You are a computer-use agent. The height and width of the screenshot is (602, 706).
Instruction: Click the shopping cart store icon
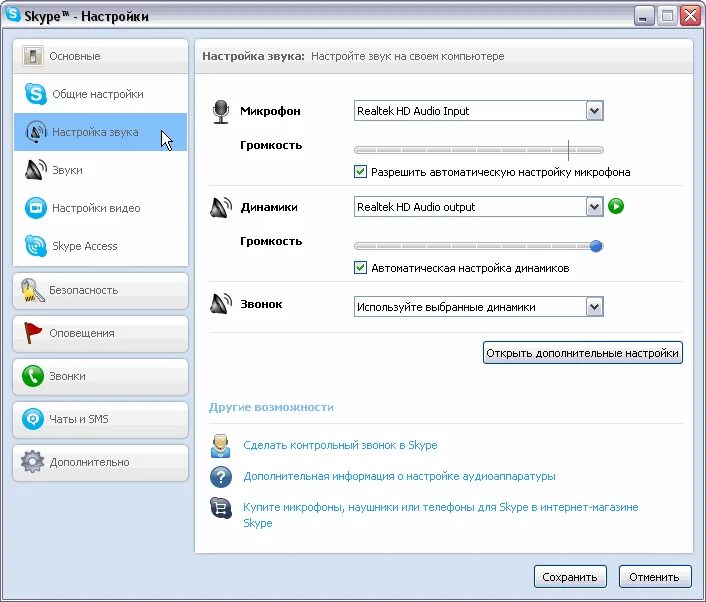click(x=221, y=508)
